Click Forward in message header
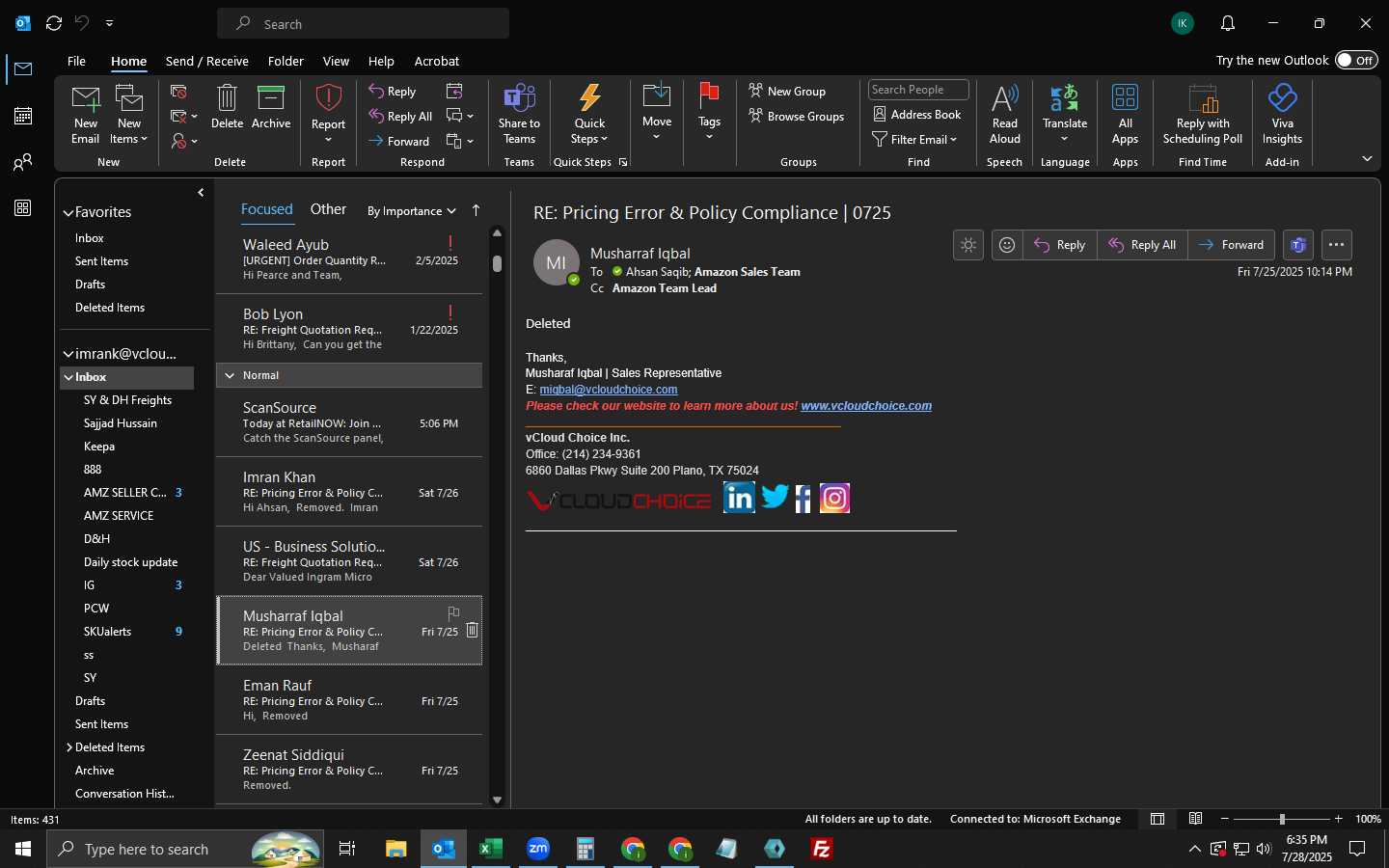1389x868 pixels. [1232, 245]
